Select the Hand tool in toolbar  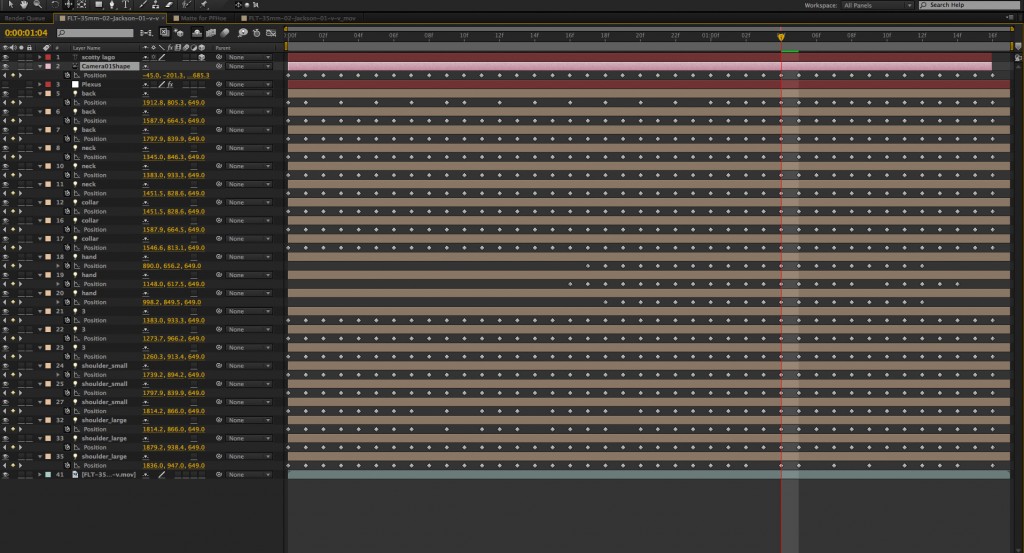[x=22, y=5]
